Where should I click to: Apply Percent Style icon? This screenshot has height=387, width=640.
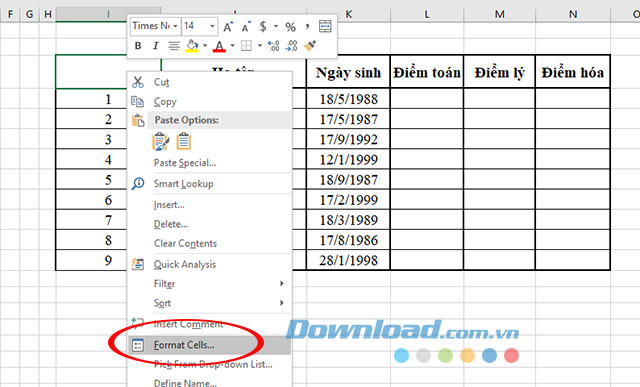click(291, 27)
